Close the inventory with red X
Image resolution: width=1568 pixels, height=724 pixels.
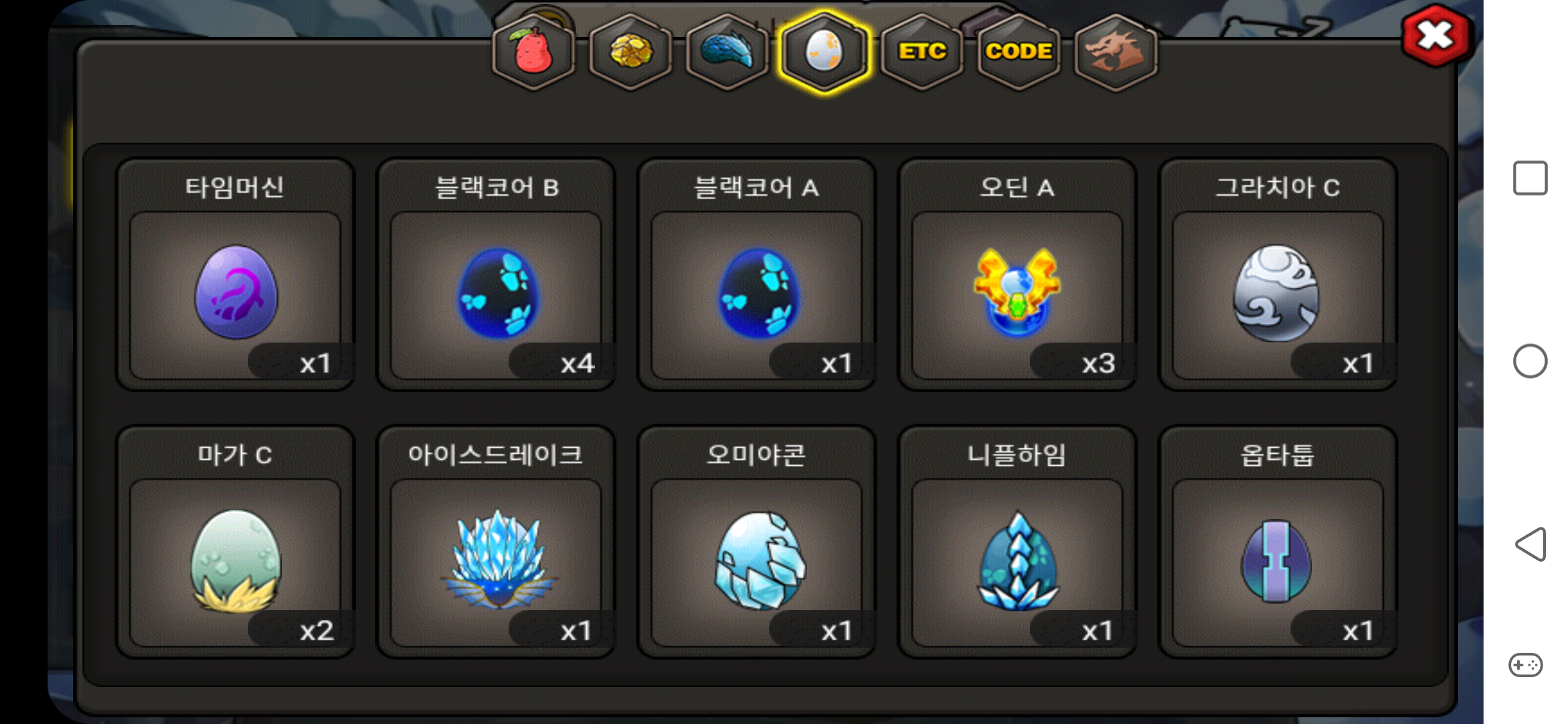coord(1436,36)
